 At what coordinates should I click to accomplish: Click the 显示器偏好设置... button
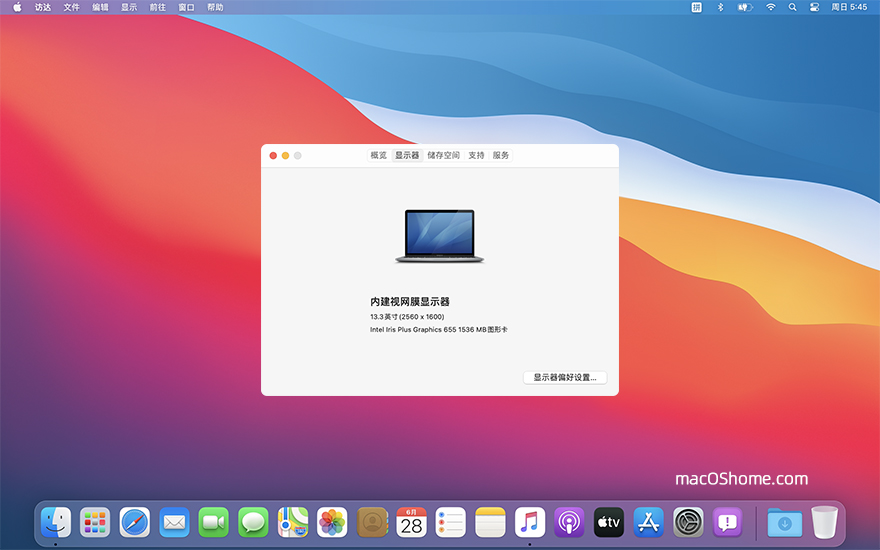pos(565,378)
